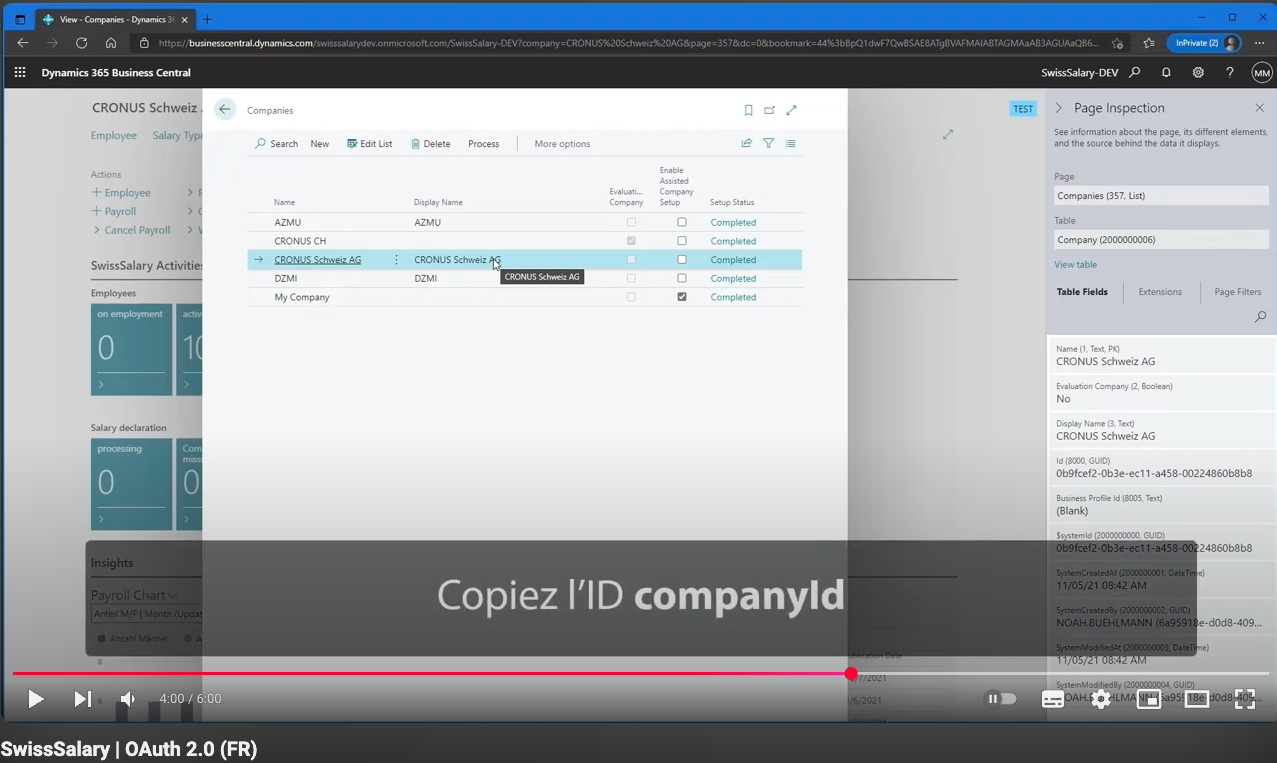Show More options in Companies toolbar
The image size is (1277, 763).
pos(562,144)
